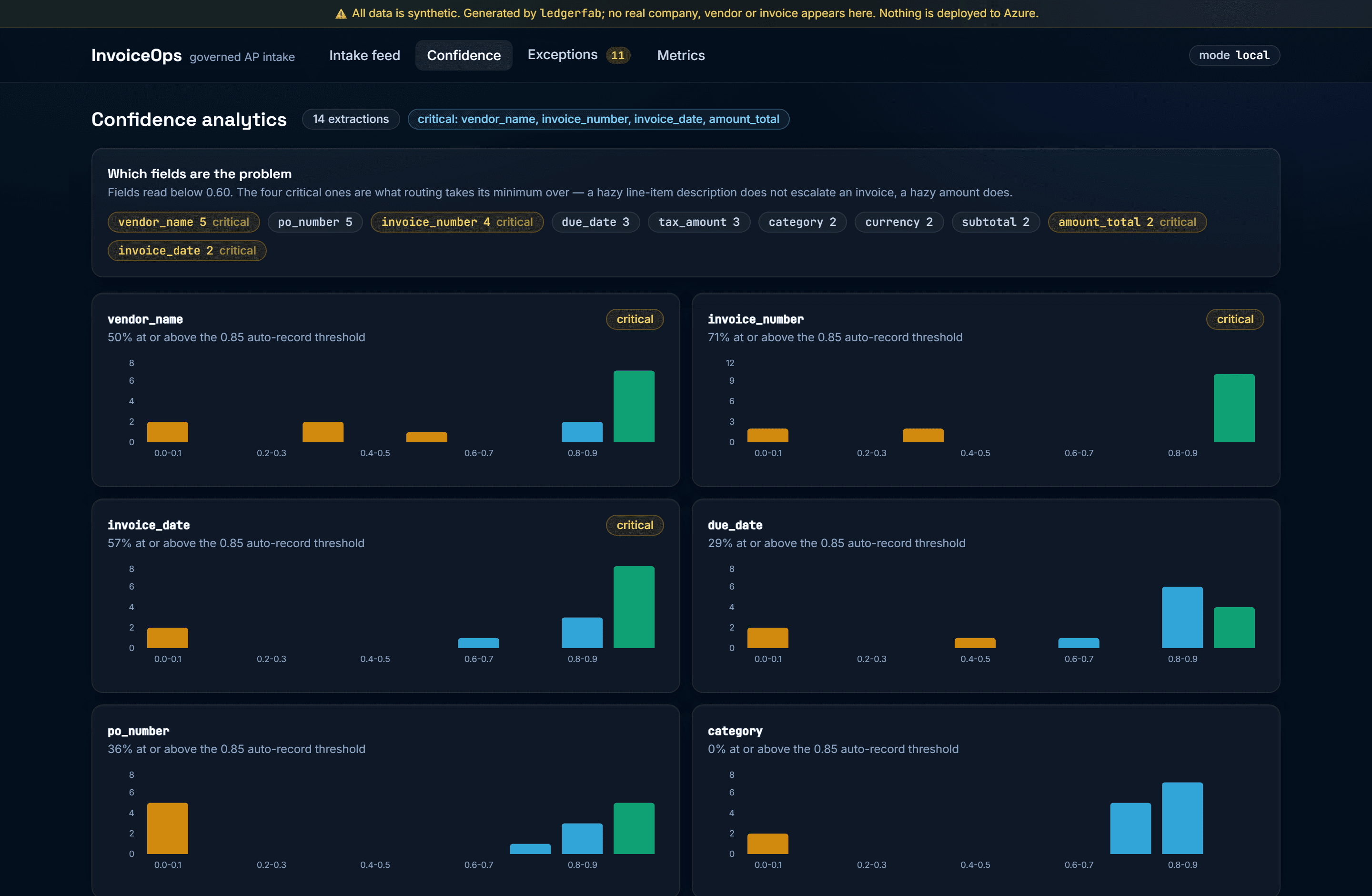
Task: Click the green bar in invoice_number chart
Action: point(1234,408)
